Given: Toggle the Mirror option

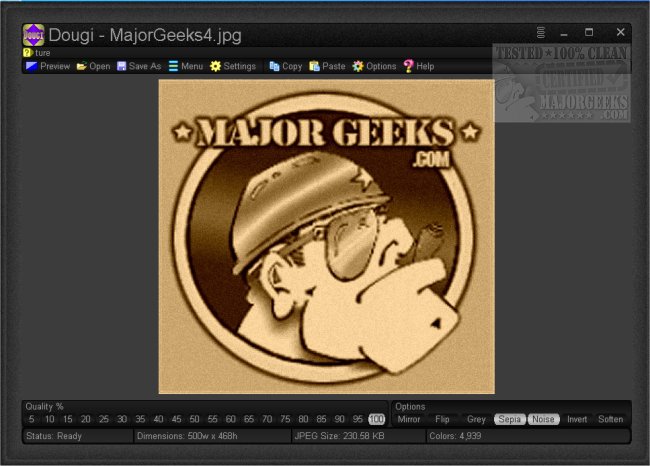Looking at the screenshot, I should 409,419.
